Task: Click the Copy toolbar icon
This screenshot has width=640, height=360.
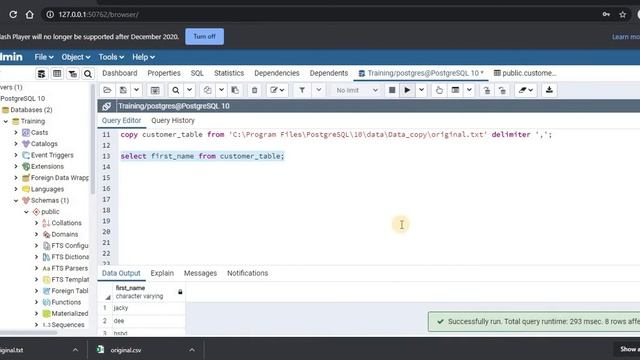Action: [207, 90]
